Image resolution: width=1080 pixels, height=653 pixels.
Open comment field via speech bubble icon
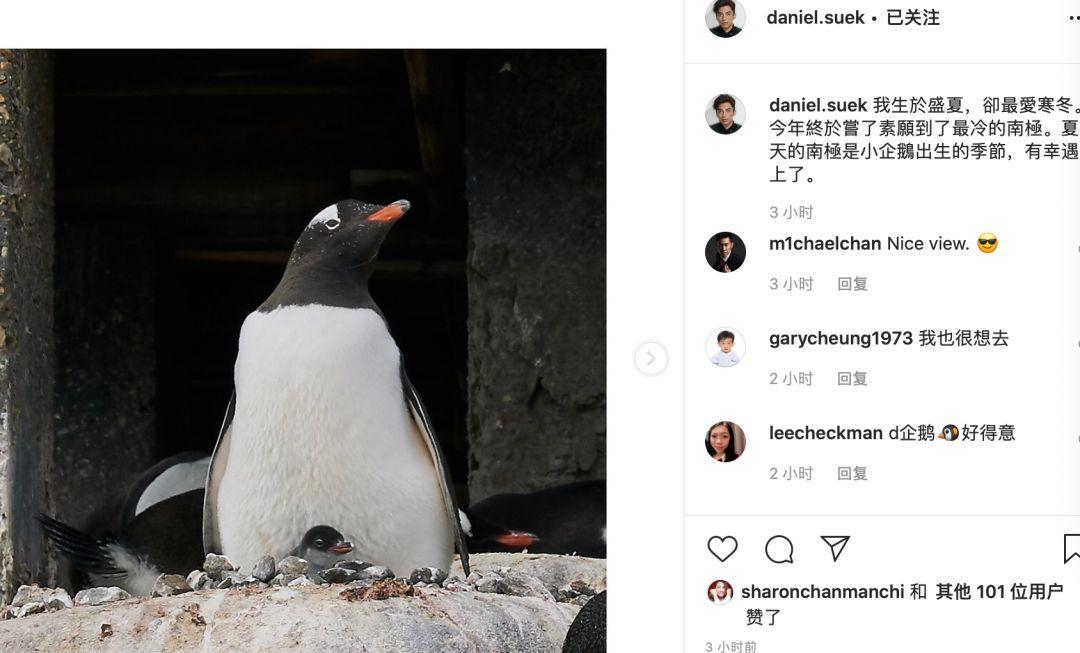point(779,549)
